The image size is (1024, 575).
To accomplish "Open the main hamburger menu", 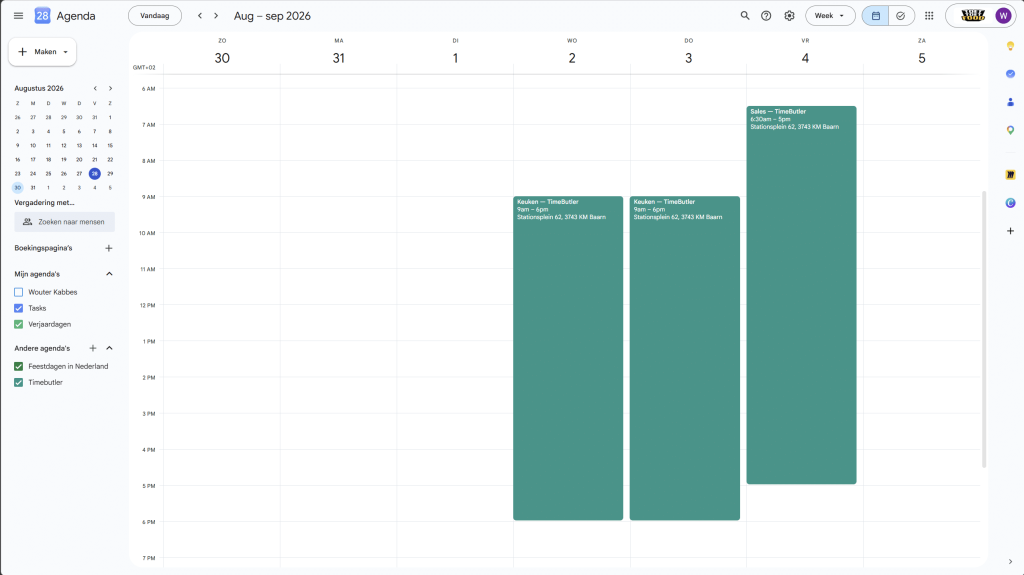I will click(x=18, y=16).
